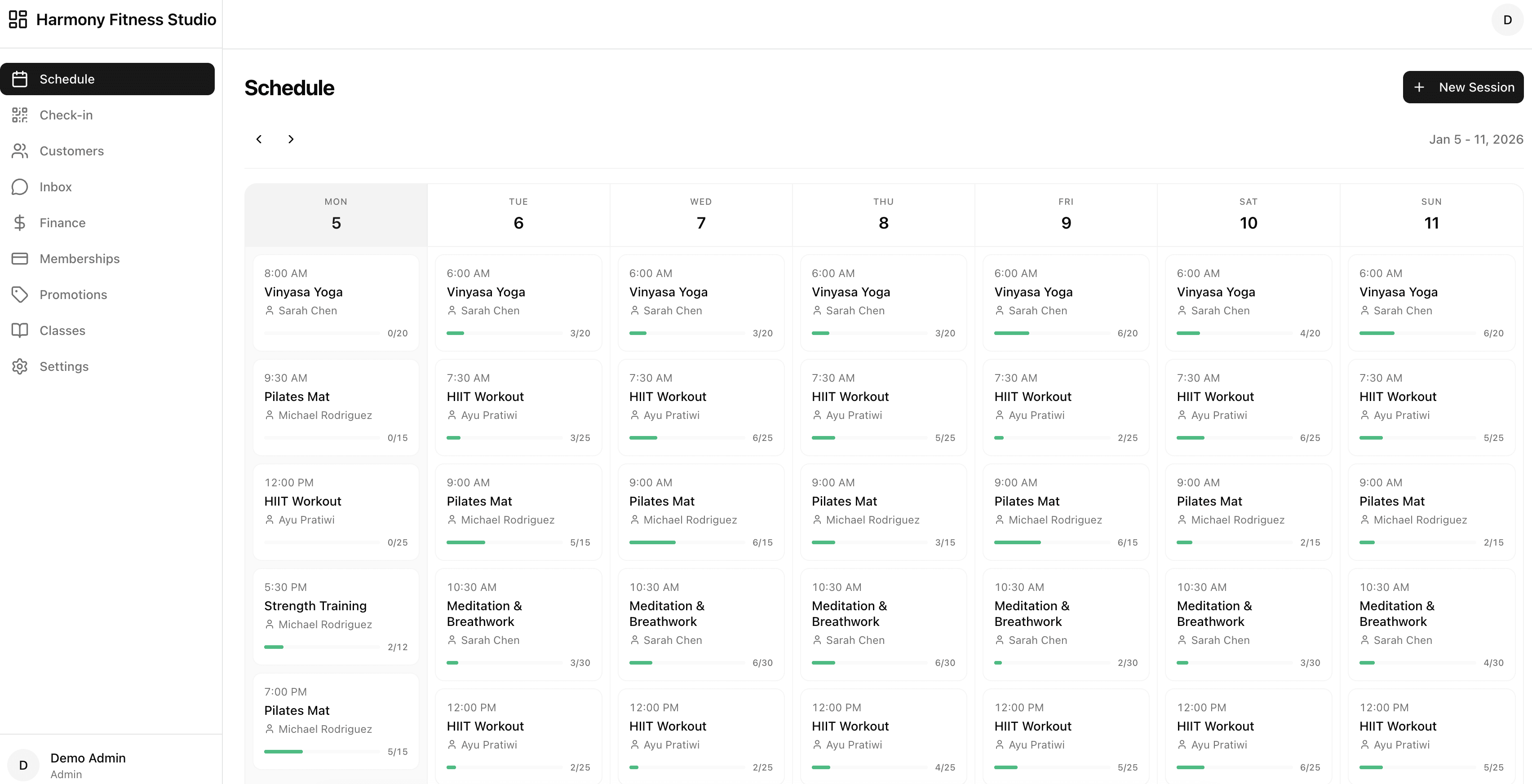Click the Harmony Fitness Studio logo icon
The width and height of the screenshot is (1532, 784).
[x=18, y=19]
